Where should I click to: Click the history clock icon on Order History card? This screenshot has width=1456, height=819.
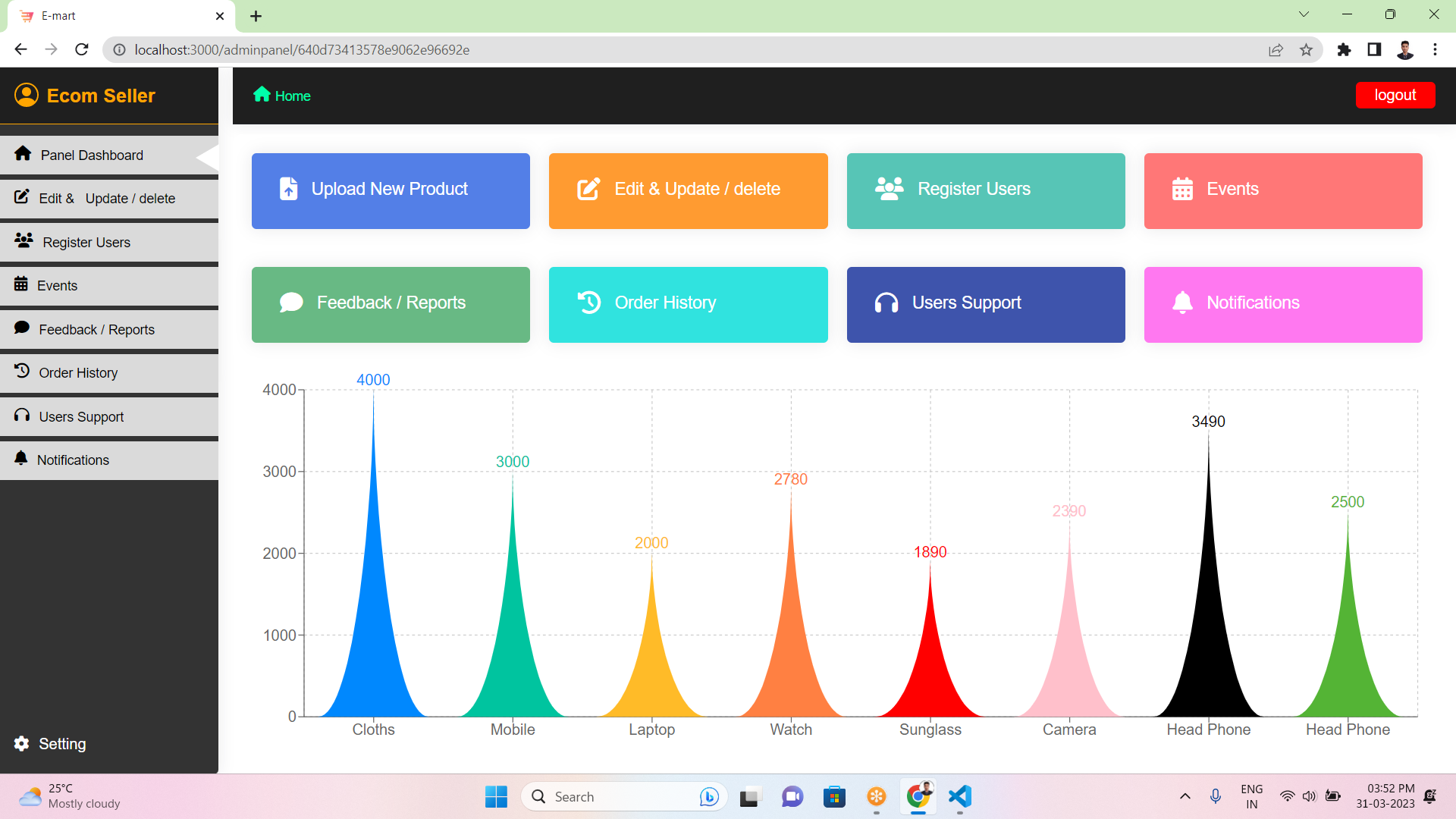(x=589, y=303)
